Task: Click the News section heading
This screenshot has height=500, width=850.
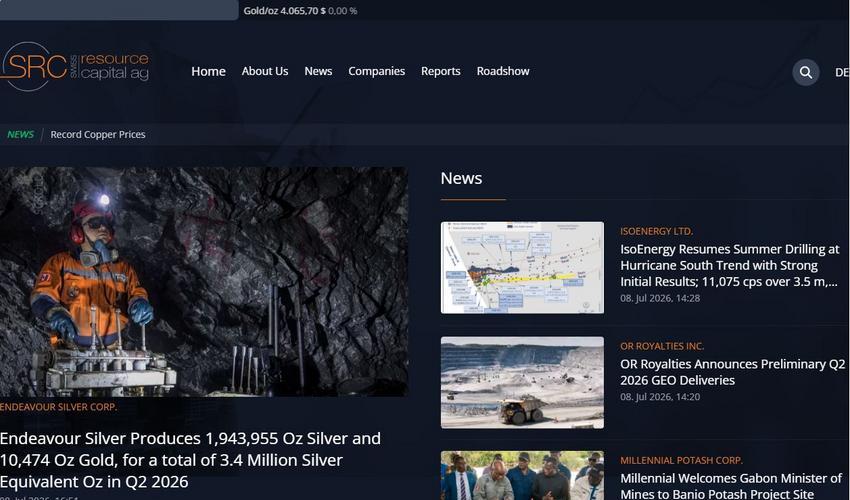Action: 461,178
